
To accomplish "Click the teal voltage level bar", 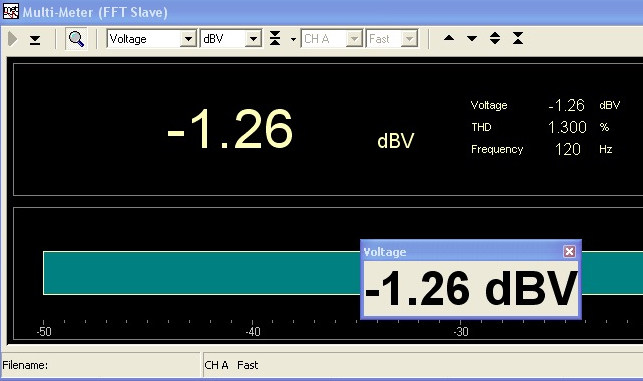I will coord(201,273).
